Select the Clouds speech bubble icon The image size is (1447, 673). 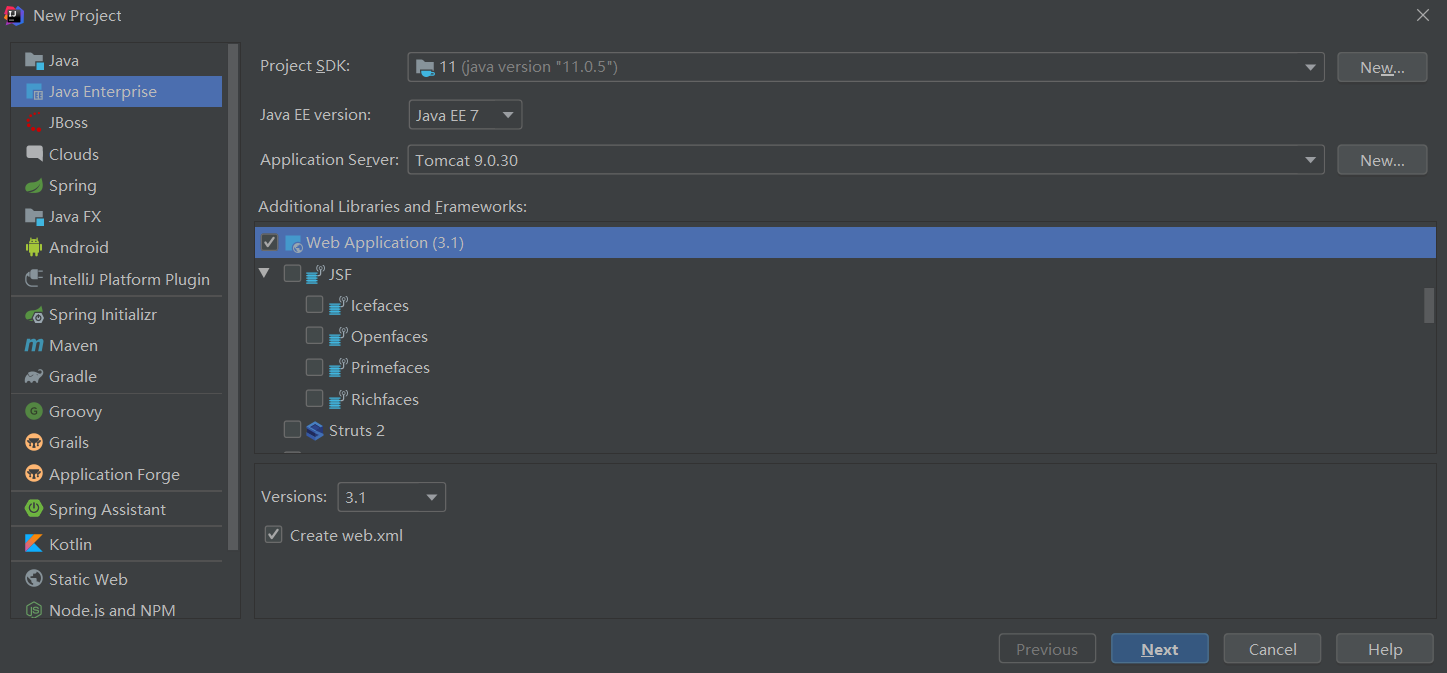[34, 154]
